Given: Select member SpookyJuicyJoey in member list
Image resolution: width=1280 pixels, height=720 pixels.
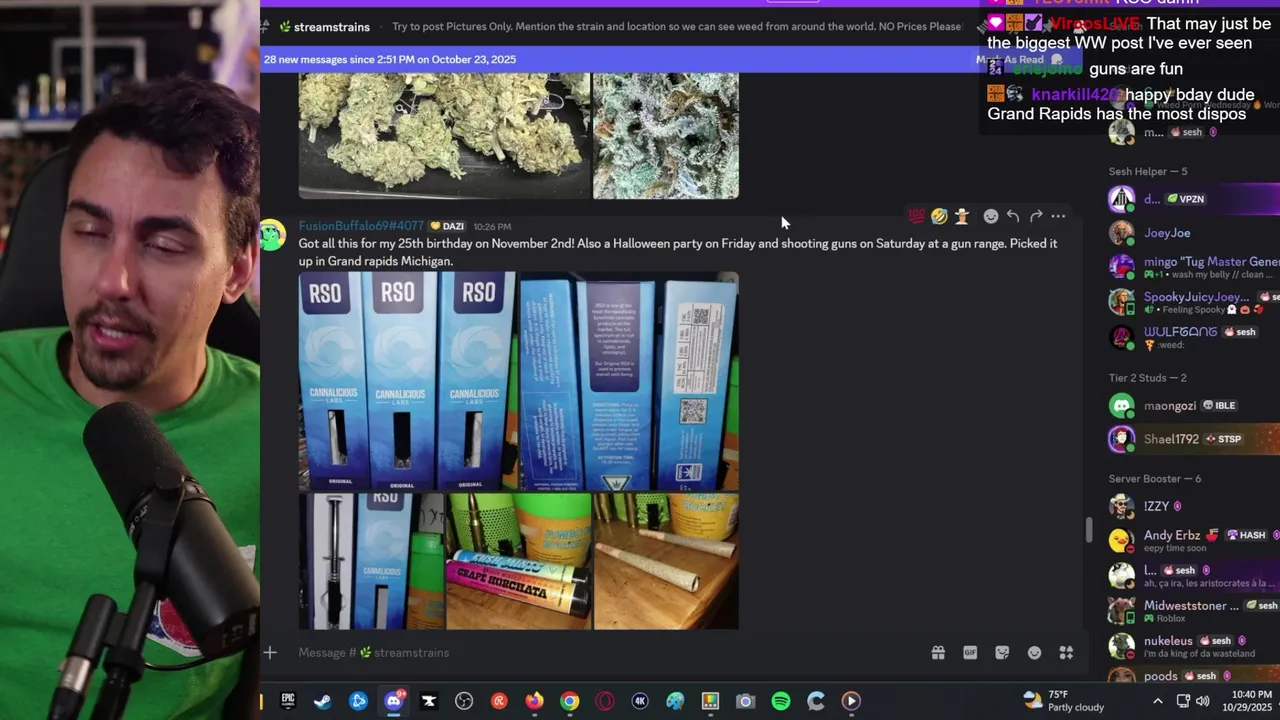Looking at the screenshot, I should coord(1192,302).
